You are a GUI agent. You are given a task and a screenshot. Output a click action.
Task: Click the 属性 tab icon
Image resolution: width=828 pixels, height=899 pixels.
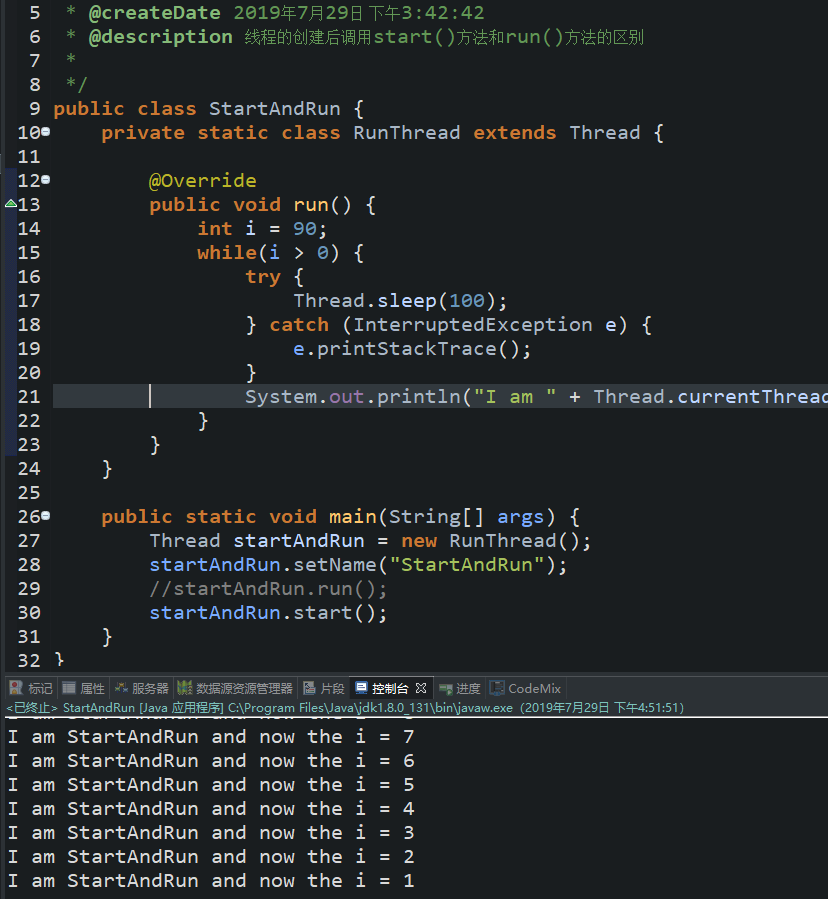point(69,688)
